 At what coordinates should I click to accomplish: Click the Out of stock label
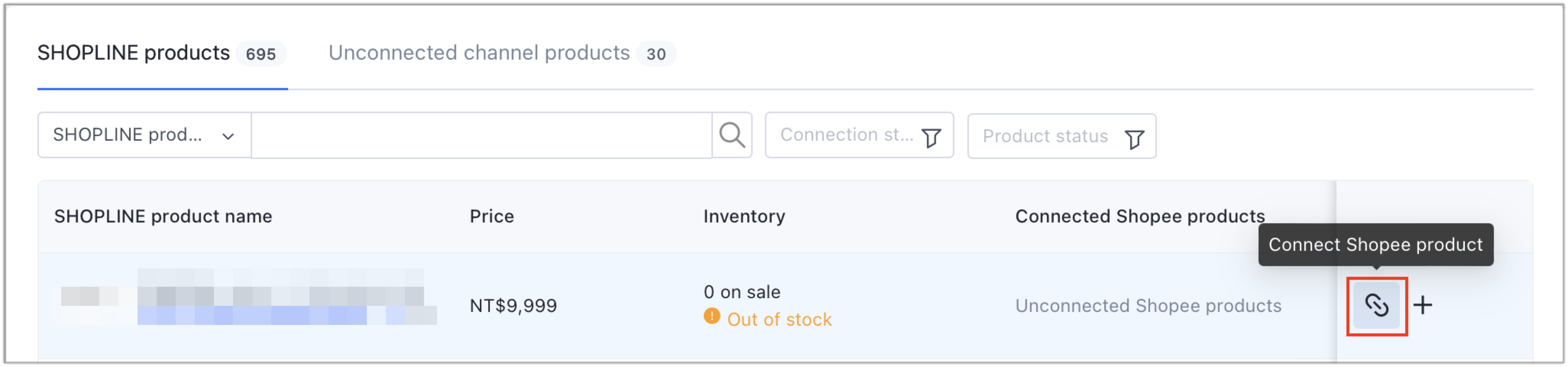coord(779,320)
